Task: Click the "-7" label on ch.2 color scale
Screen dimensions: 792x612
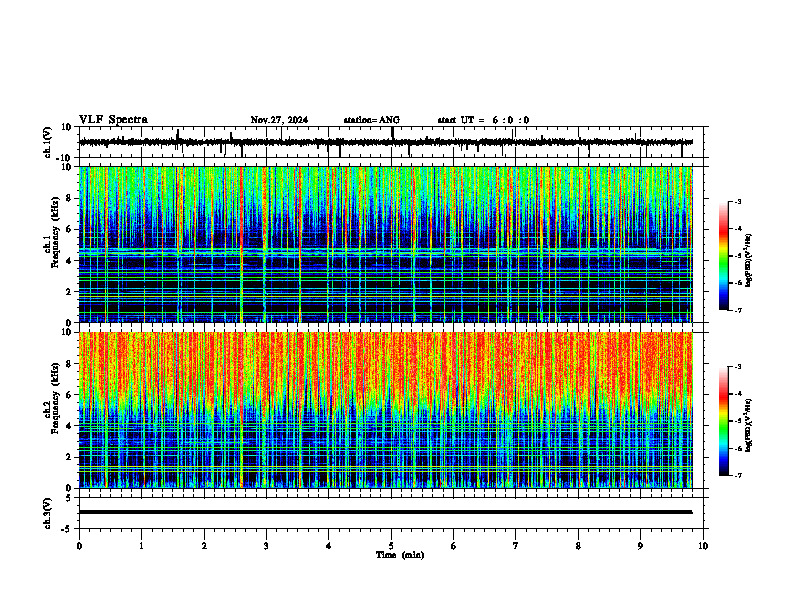Action: click(x=737, y=475)
